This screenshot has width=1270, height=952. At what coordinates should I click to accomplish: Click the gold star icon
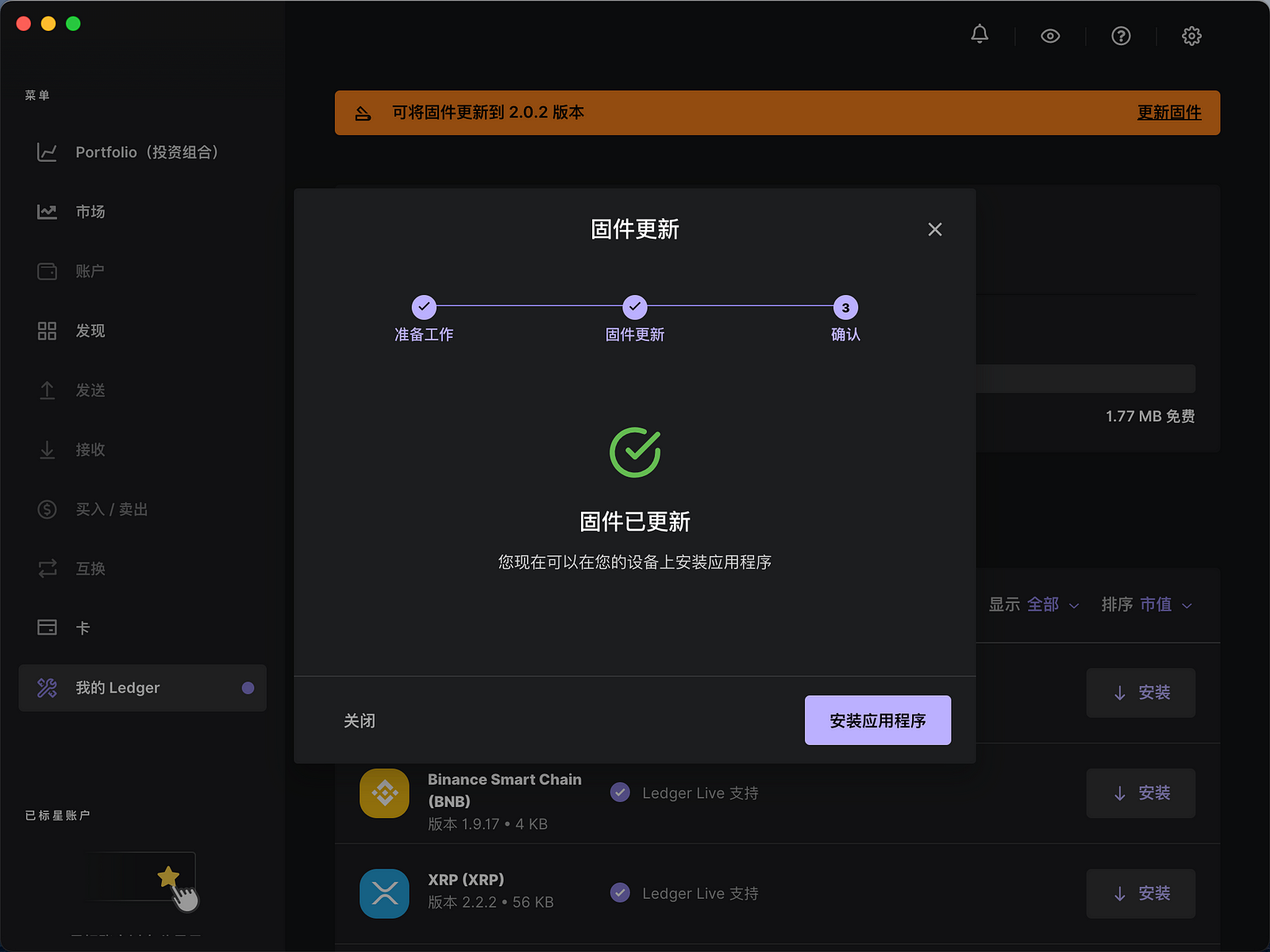(168, 877)
